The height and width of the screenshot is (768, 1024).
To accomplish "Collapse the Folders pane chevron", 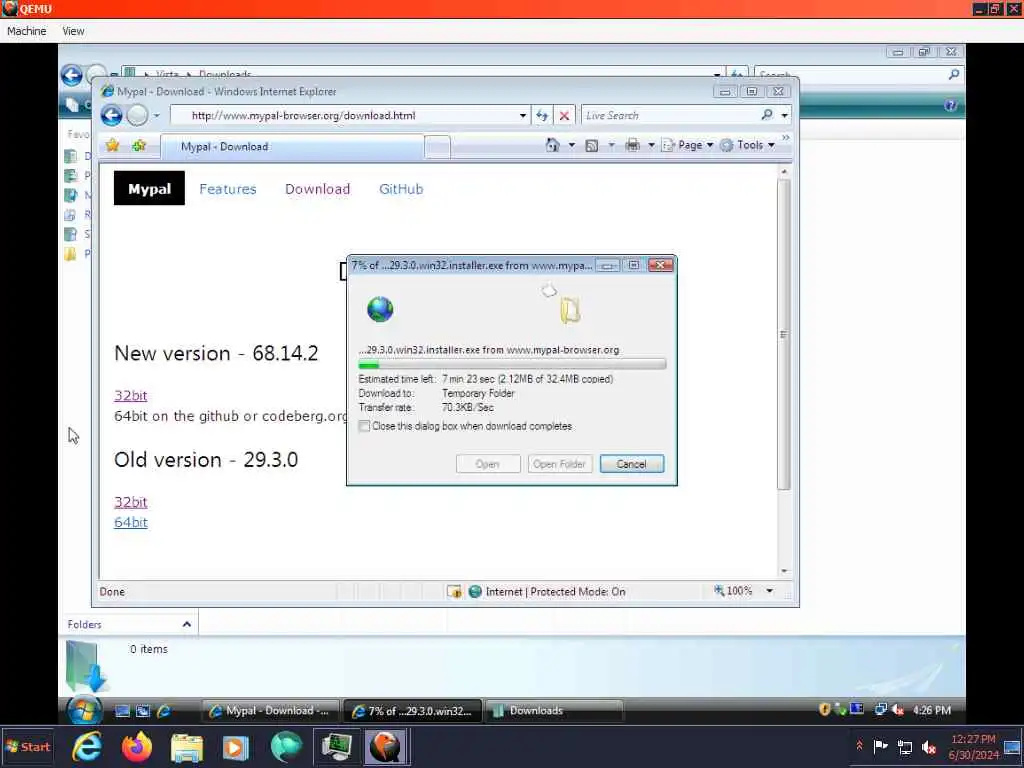I will 187,624.
